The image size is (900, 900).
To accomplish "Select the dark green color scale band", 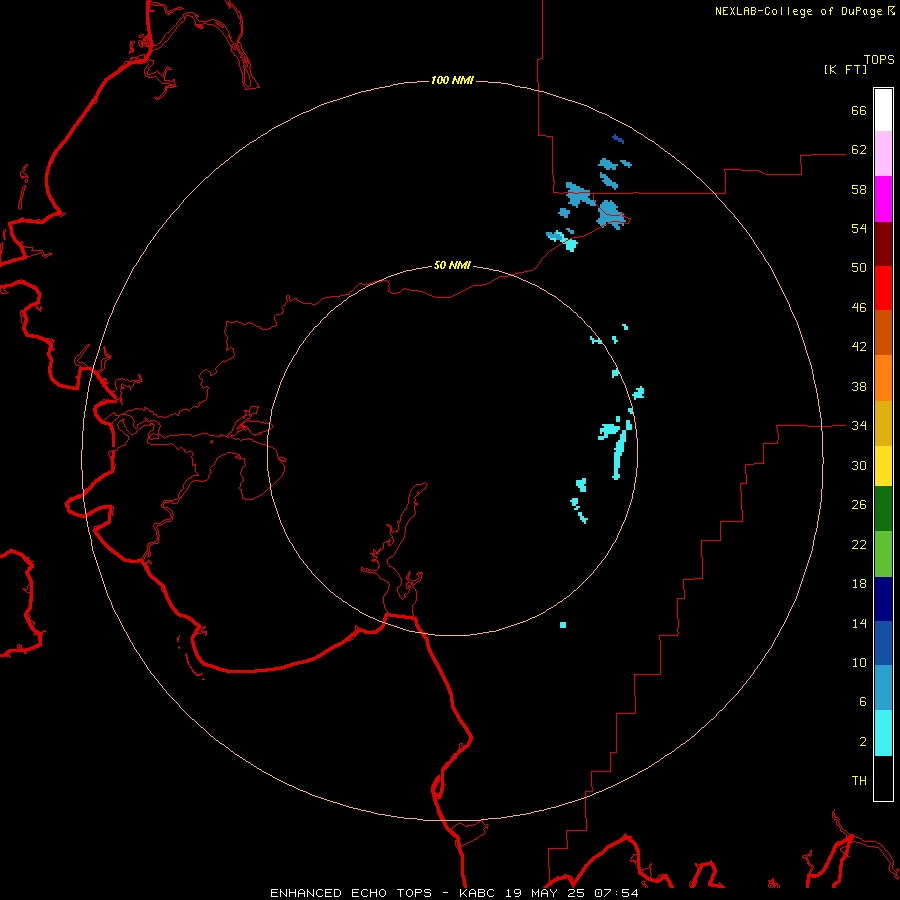I will coord(883,509).
